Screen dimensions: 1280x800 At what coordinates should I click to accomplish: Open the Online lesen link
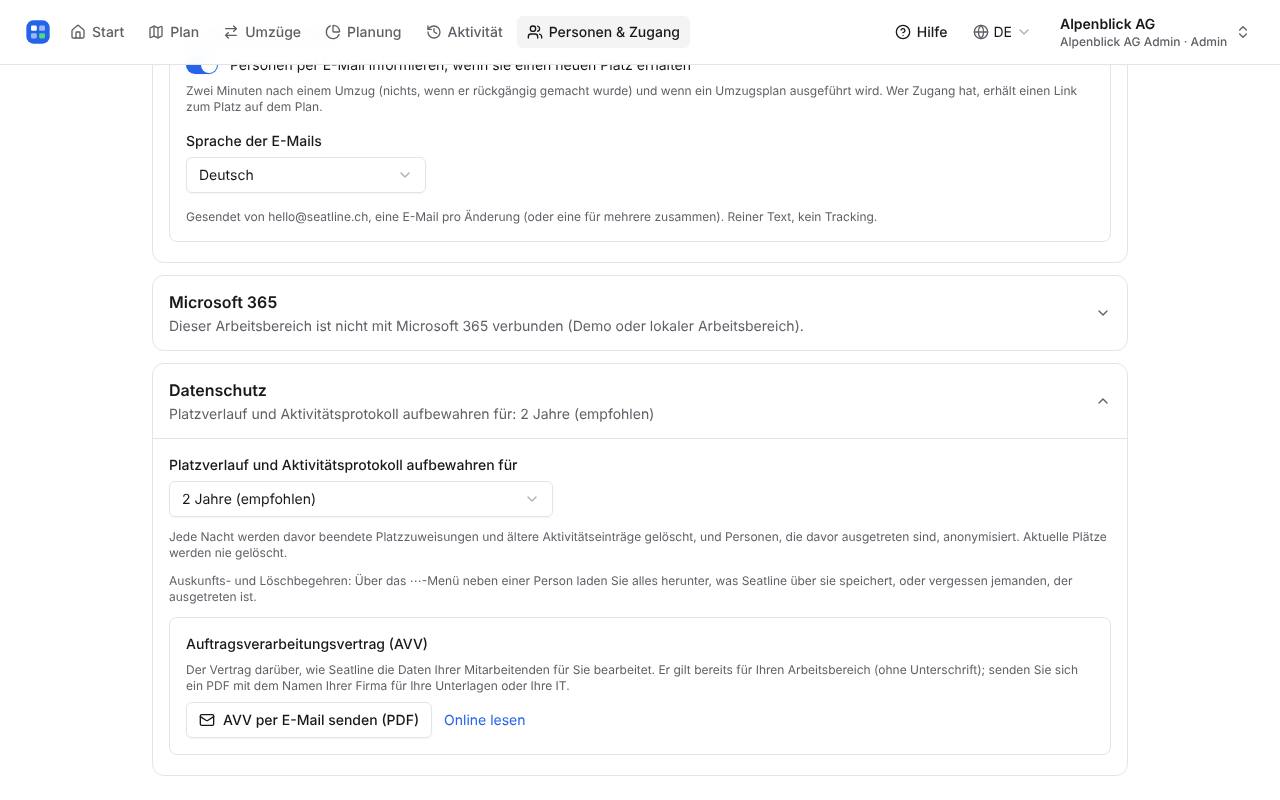tap(484, 720)
